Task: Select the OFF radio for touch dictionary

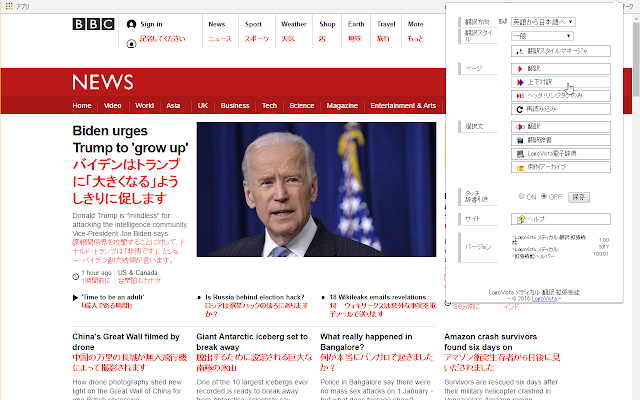Action: (544, 196)
